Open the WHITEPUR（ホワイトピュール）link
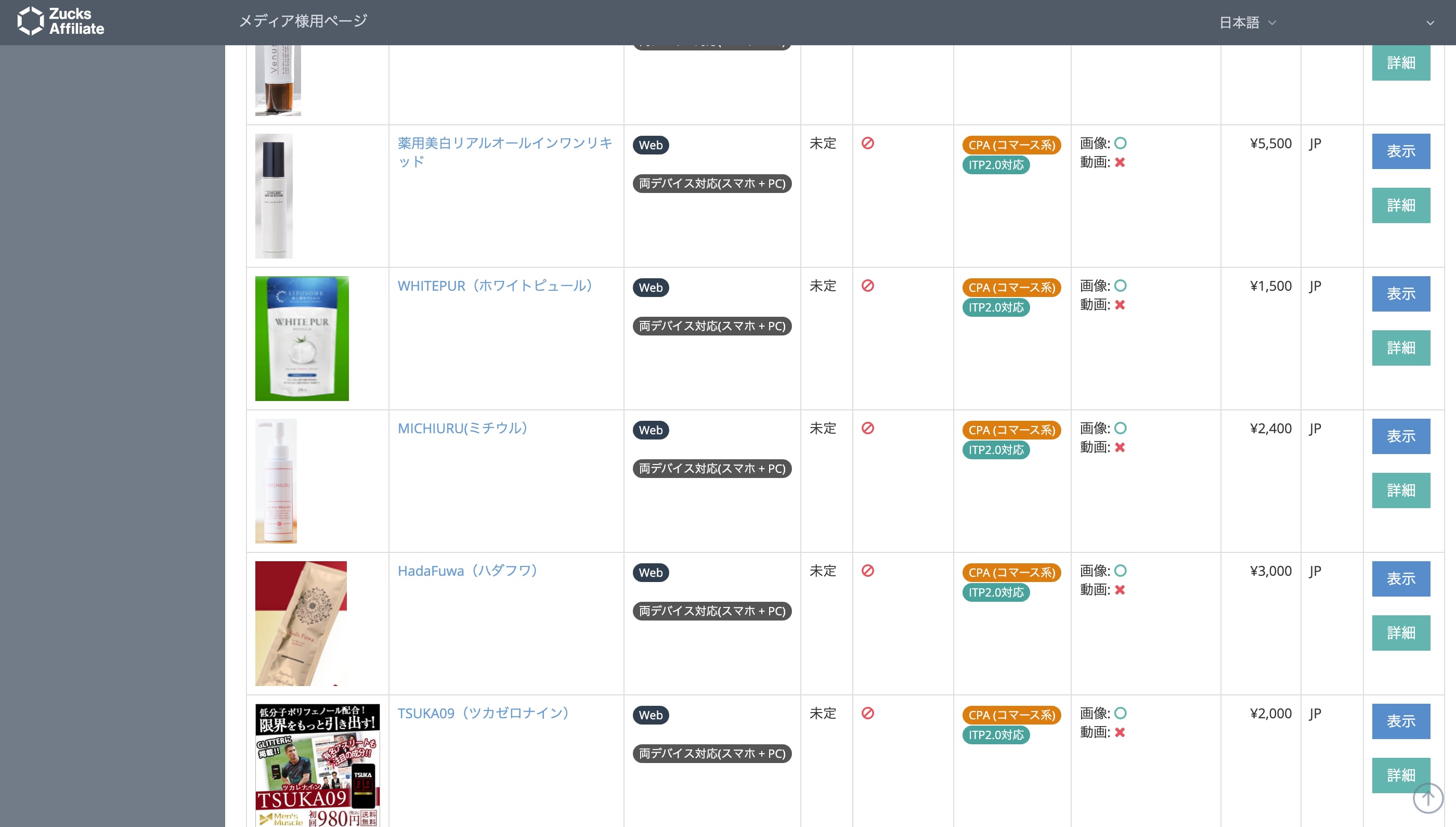The height and width of the screenshot is (827, 1456). pyautogui.click(x=495, y=286)
